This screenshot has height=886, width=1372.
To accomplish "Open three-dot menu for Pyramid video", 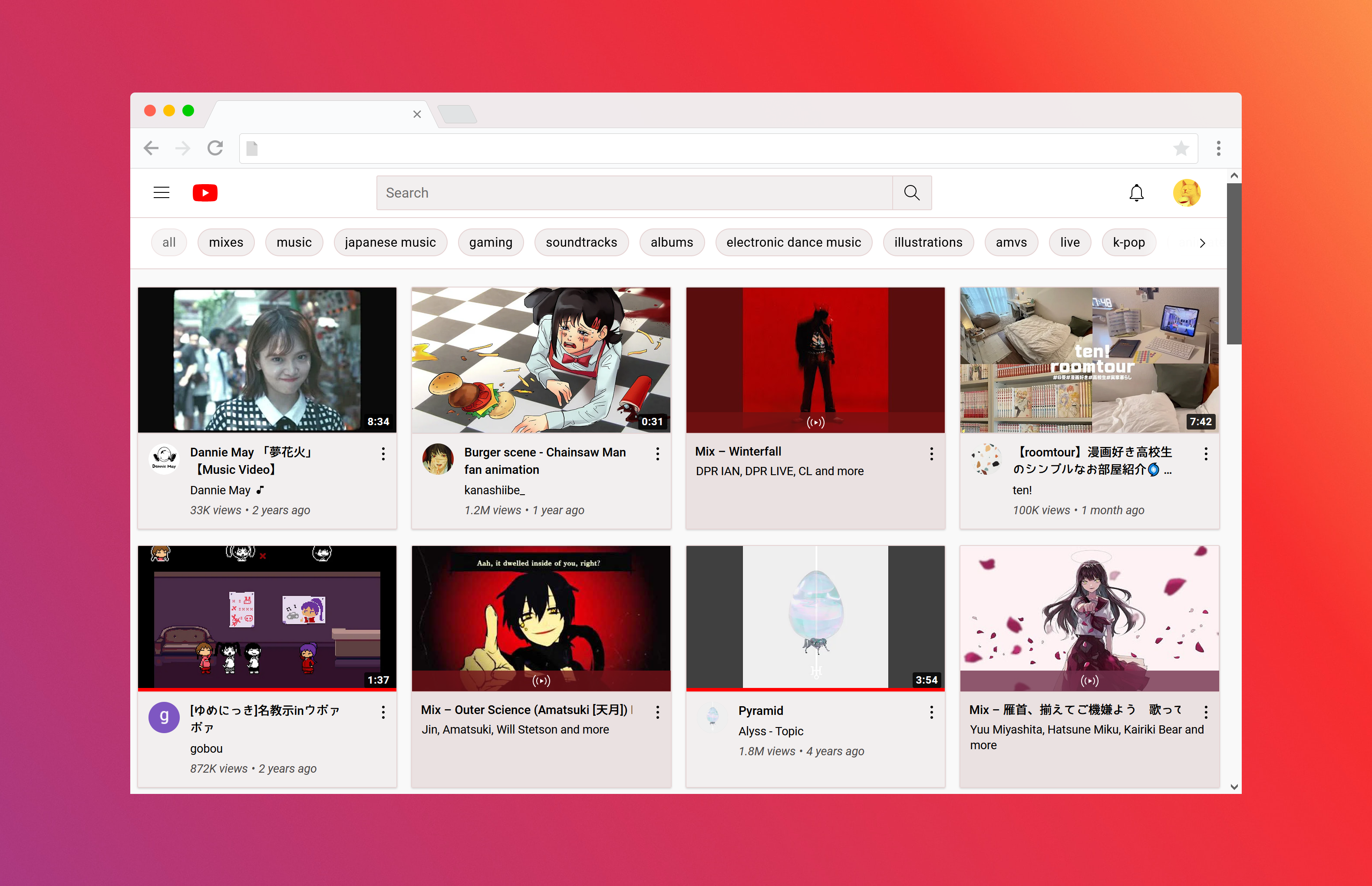I will pos(931,712).
